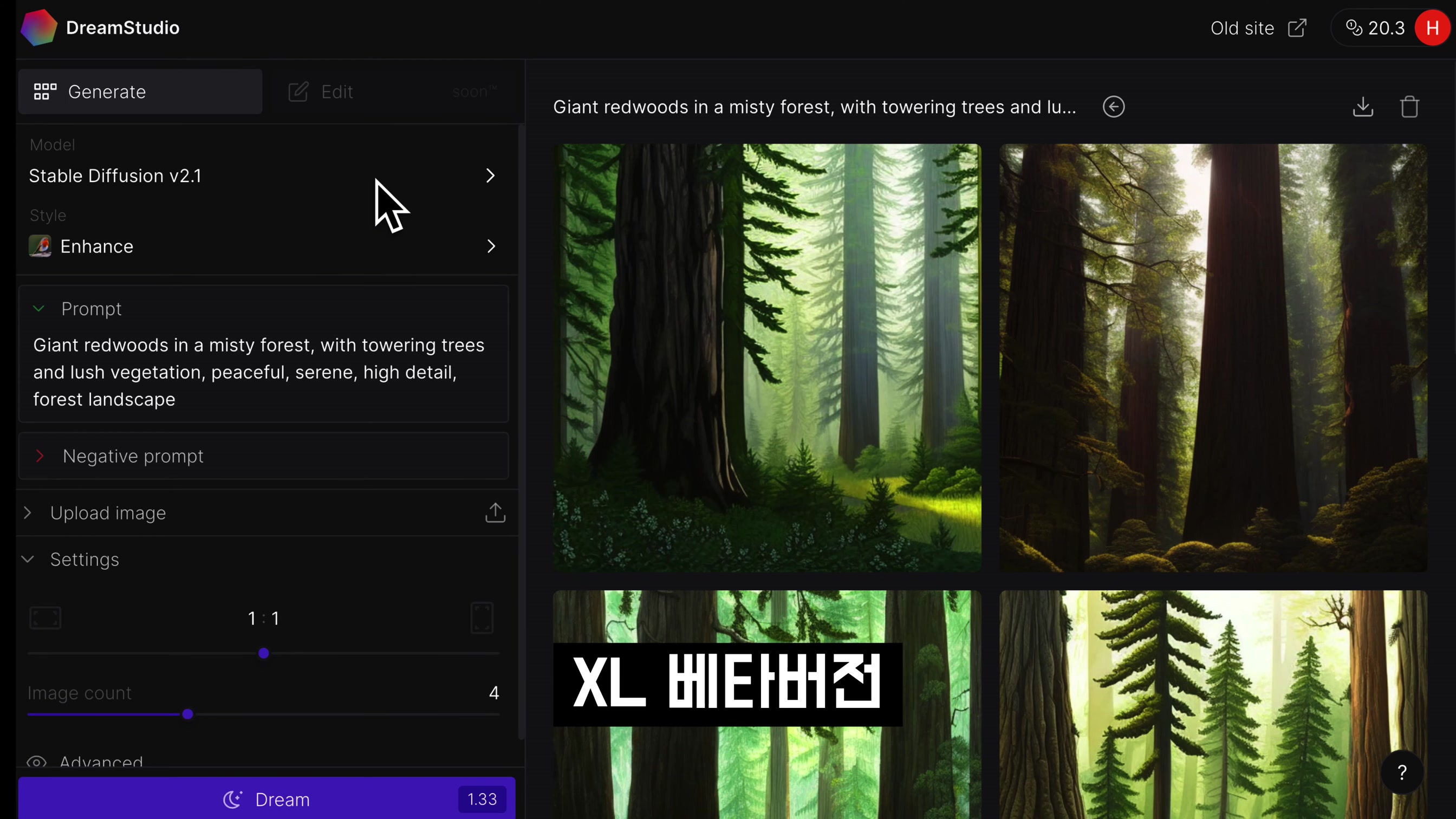Screen dimensions: 1456x819
Task: Open the bottom-right pine forest image
Action: (1213, 704)
